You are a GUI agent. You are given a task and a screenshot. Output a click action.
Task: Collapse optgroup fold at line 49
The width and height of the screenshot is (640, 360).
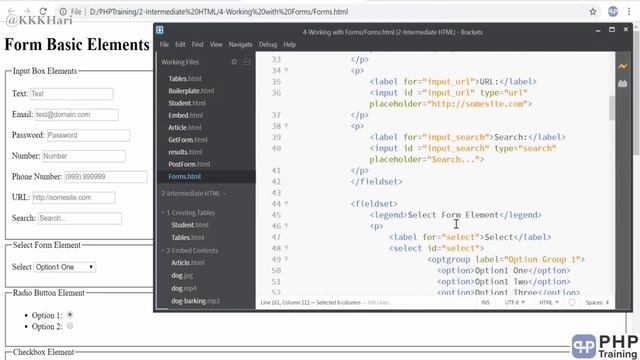tap(286, 259)
